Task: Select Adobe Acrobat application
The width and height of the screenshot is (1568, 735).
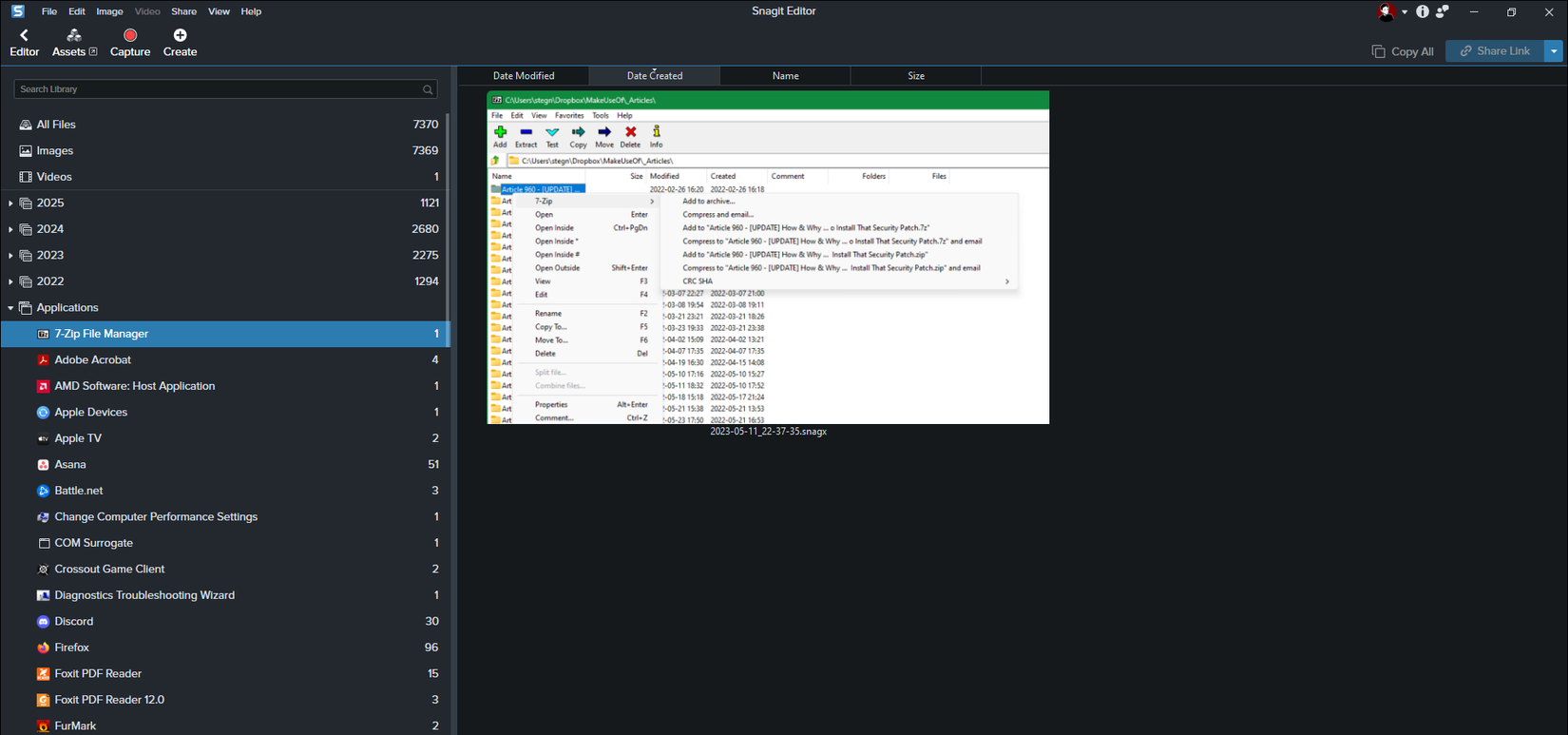Action: coord(224,359)
